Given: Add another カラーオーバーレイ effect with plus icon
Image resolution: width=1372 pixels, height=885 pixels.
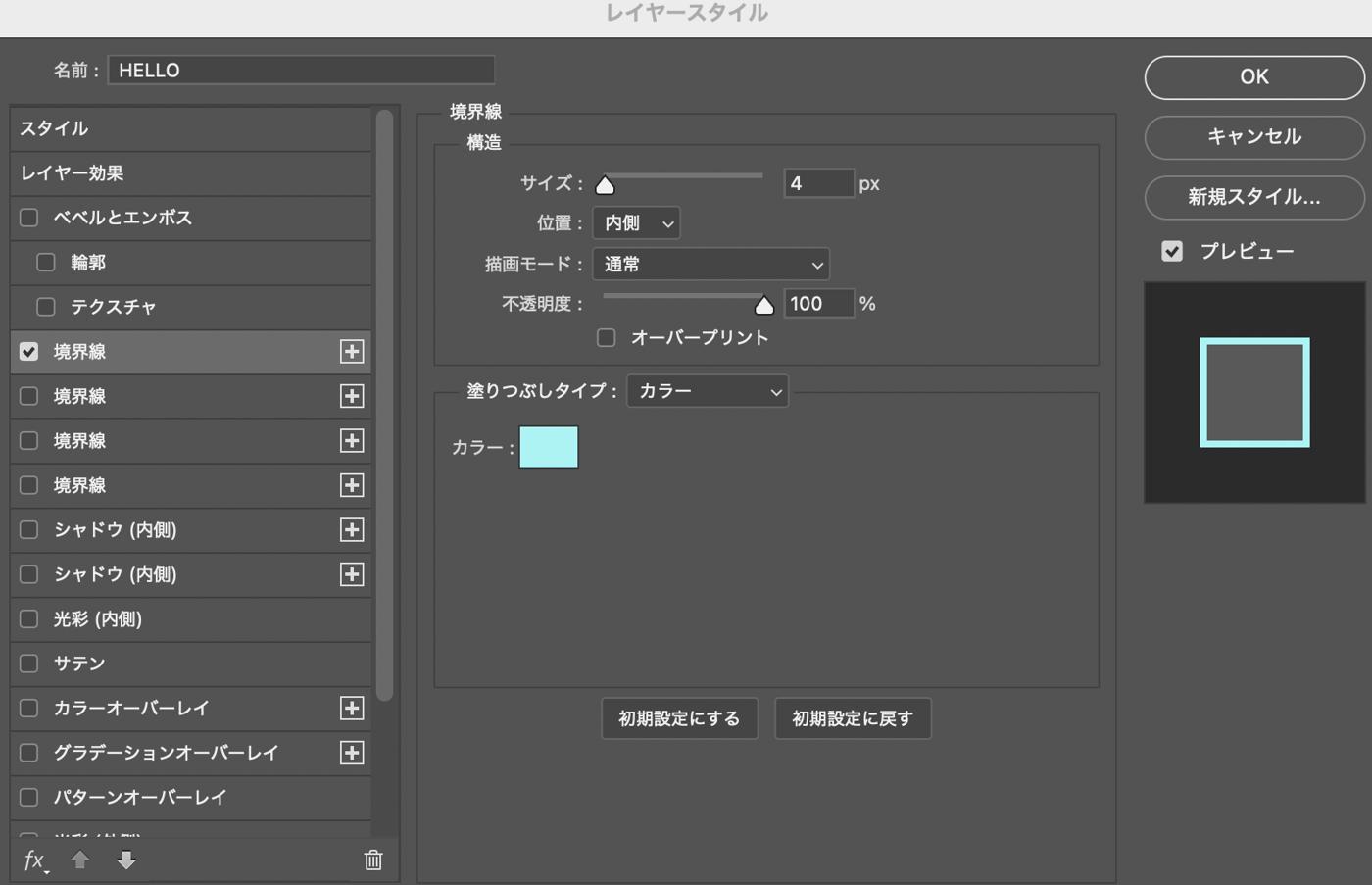Looking at the screenshot, I should 352,709.
